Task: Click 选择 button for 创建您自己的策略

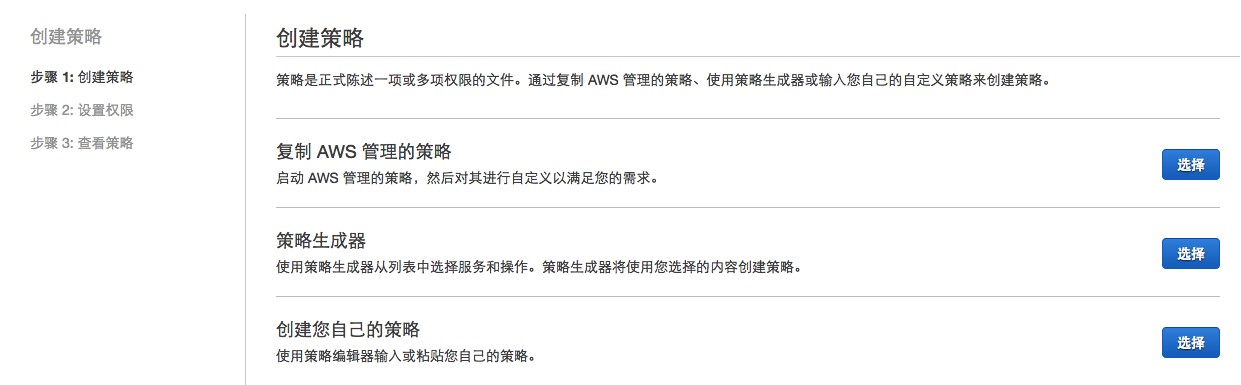Action: [x=1190, y=342]
